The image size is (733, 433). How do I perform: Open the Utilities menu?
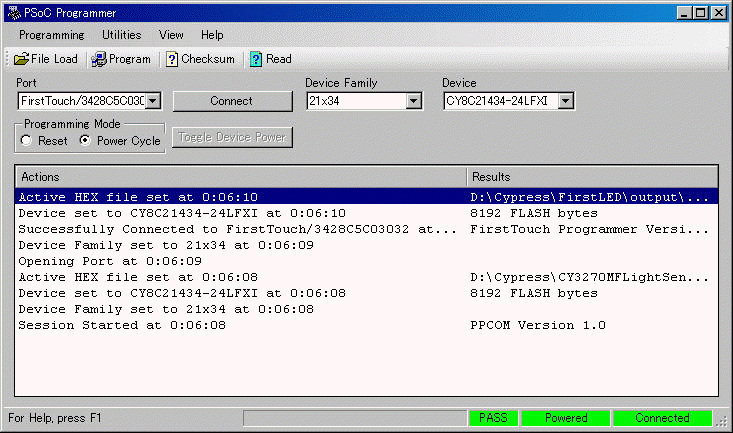click(122, 35)
